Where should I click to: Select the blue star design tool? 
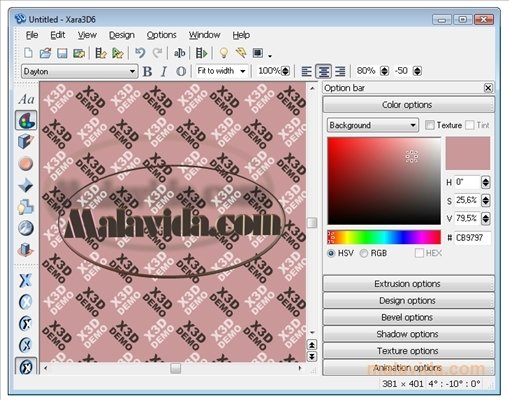point(26,185)
